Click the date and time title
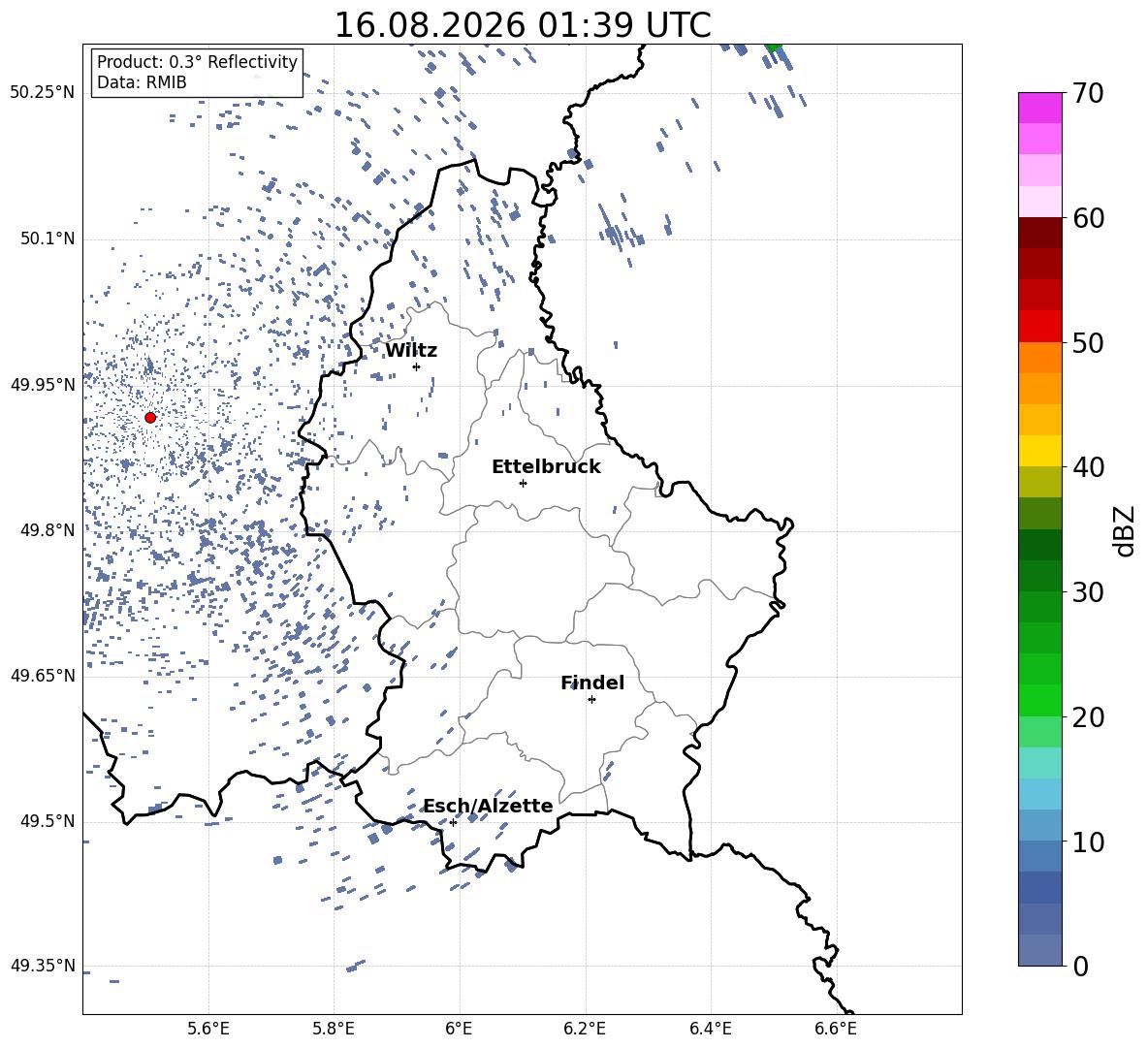The height and width of the screenshot is (1048, 1148). pos(523,25)
